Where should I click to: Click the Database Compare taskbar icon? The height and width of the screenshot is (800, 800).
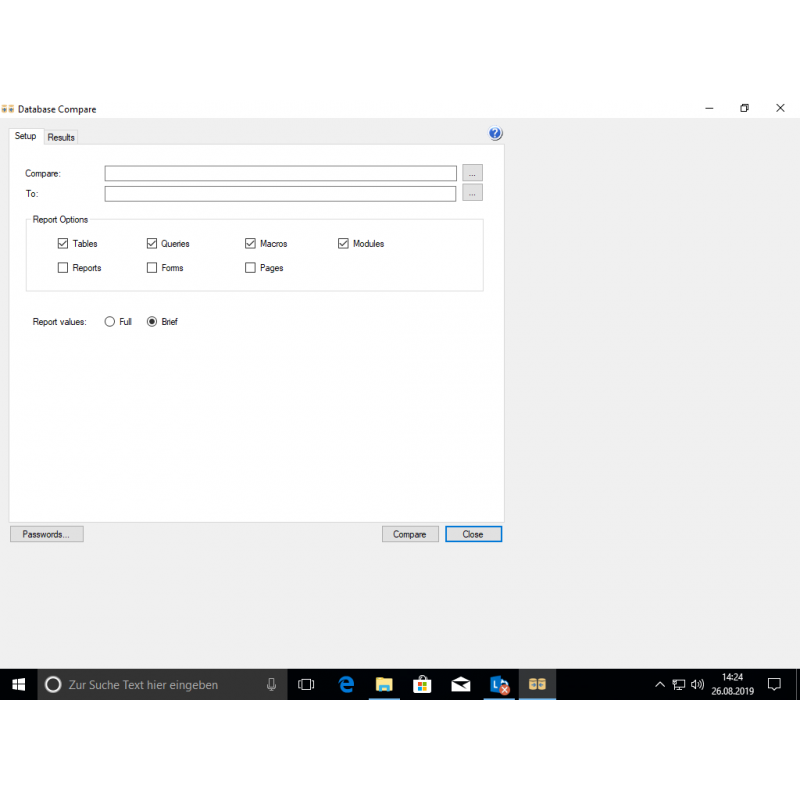click(537, 685)
